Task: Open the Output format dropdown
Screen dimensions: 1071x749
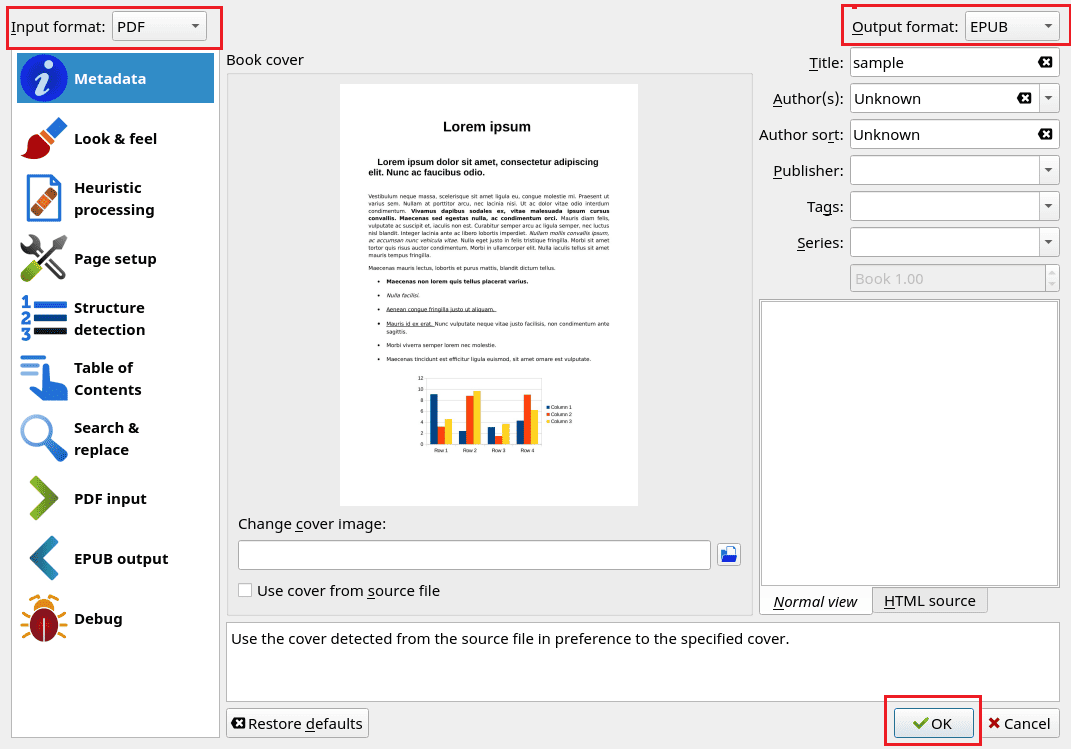Action: point(1012,27)
